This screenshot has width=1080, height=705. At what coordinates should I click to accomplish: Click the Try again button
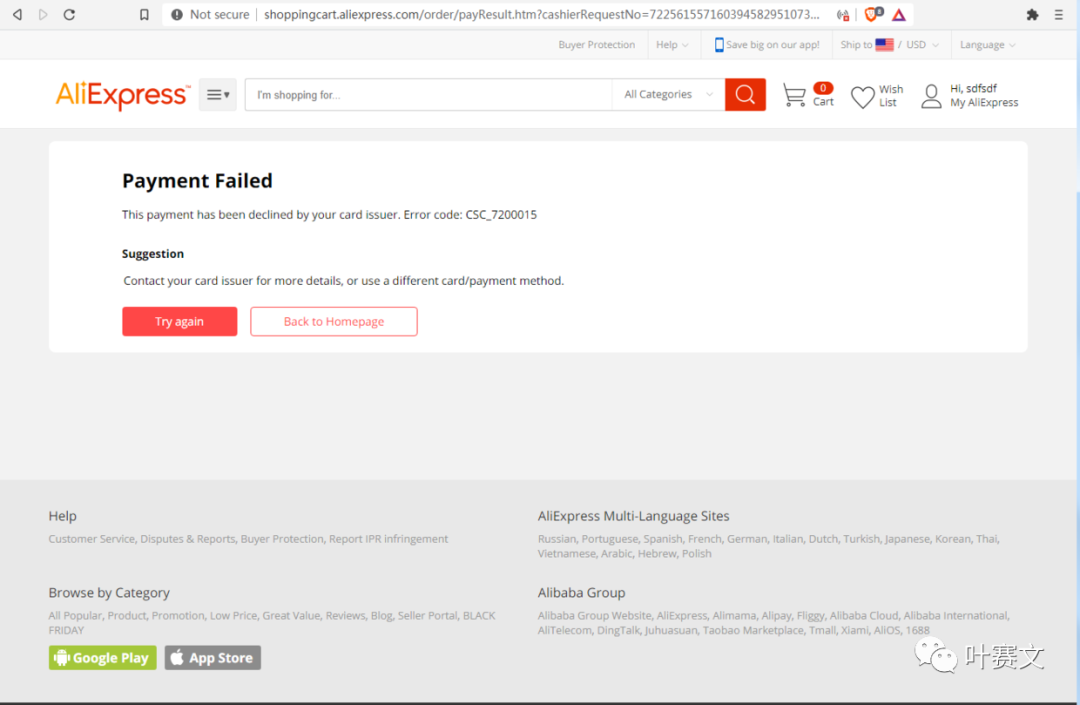[x=179, y=322]
